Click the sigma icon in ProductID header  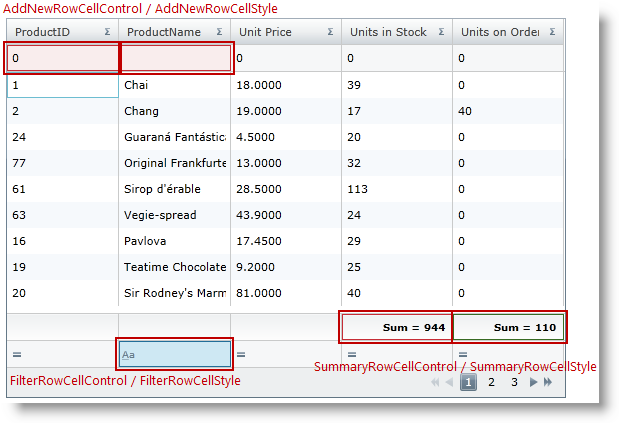click(107, 33)
